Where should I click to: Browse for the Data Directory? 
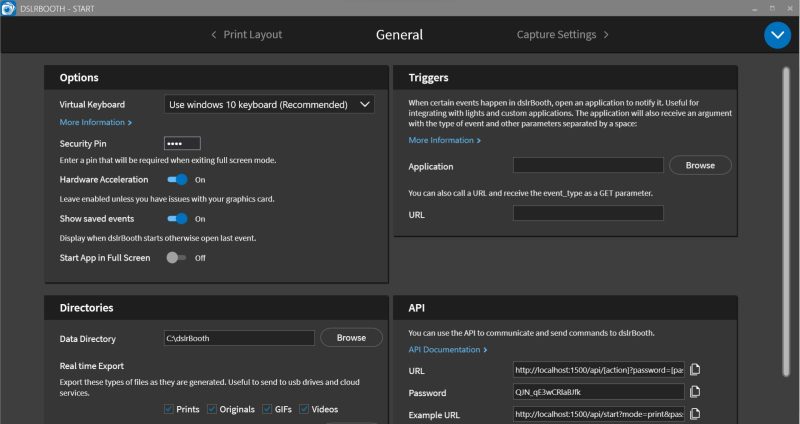[351, 338]
